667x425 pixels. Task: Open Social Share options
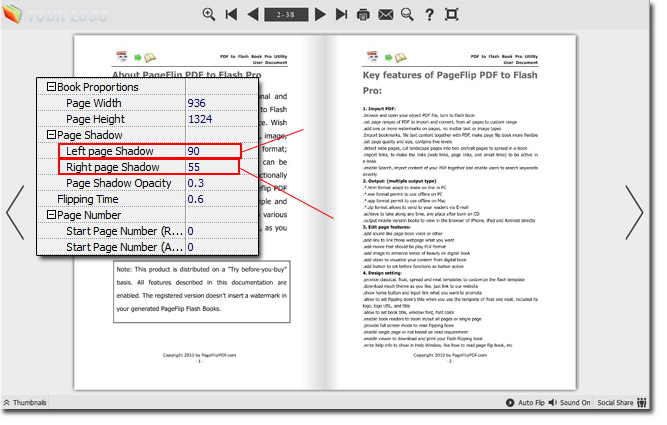(x=621, y=402)
